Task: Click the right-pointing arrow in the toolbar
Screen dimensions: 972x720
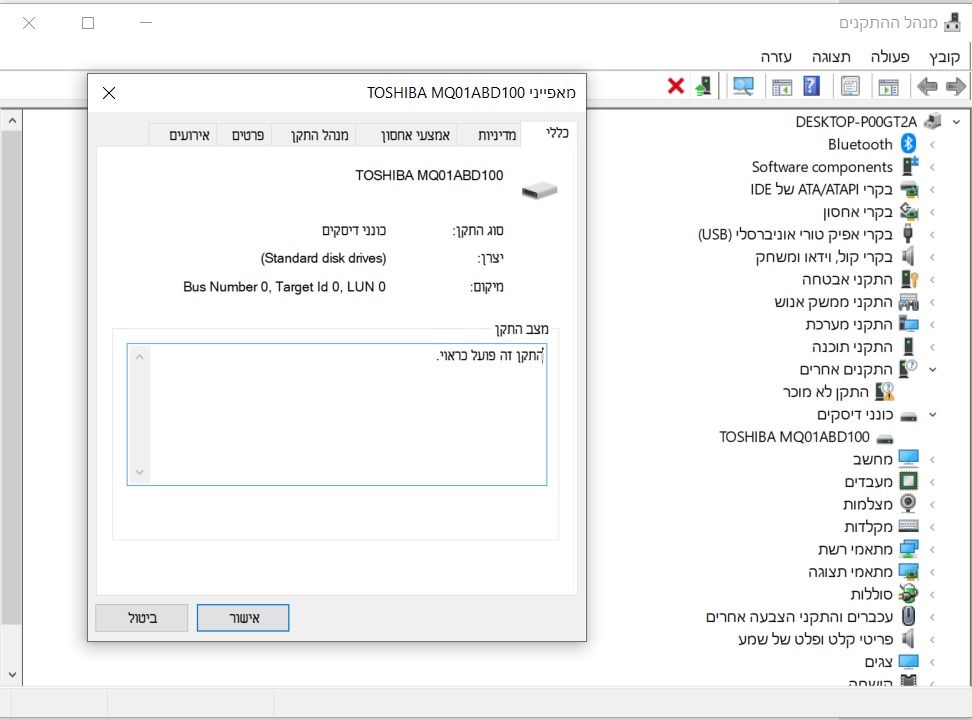Action: coord(955,86)
